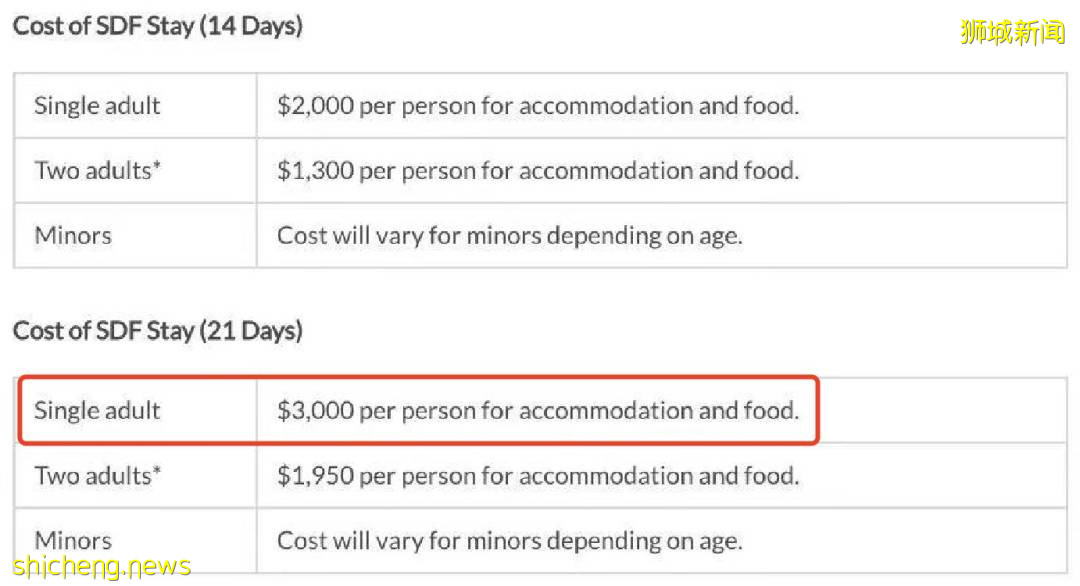The image size is (1080, 586).
Task: Select 'Two adults*' cell in 14 Days table
Action: pos(97,171)
